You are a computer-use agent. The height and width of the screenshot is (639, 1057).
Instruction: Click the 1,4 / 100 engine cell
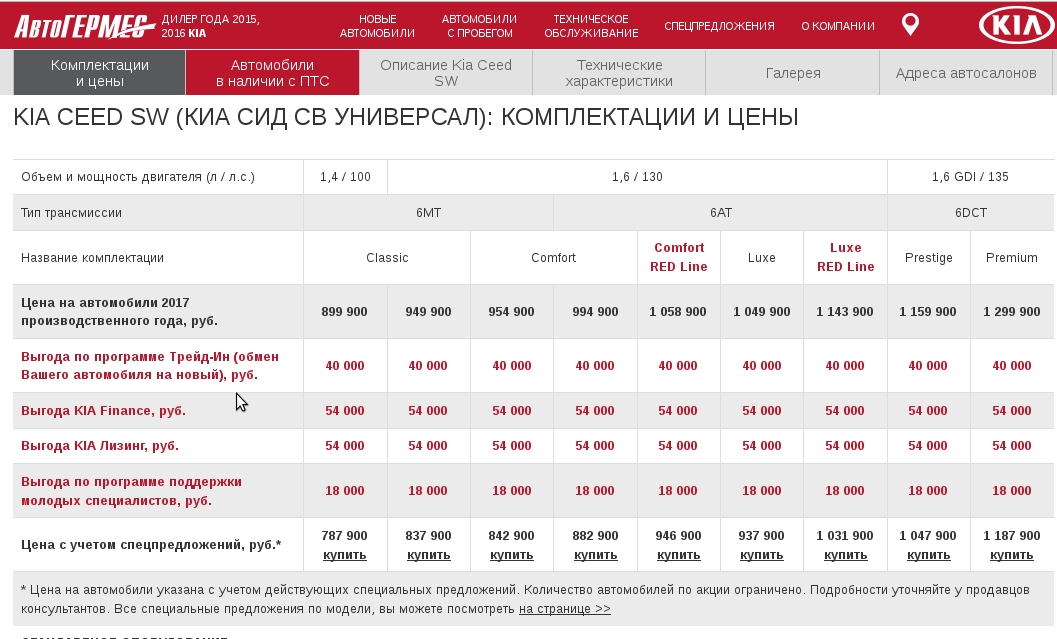pos(345,177)
